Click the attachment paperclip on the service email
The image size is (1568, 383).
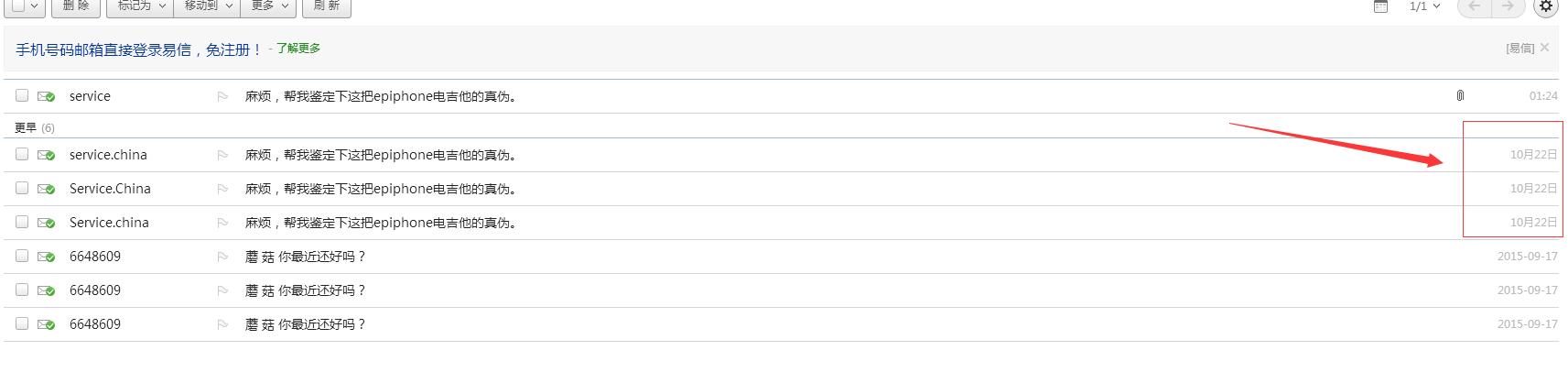(1460, 95)
